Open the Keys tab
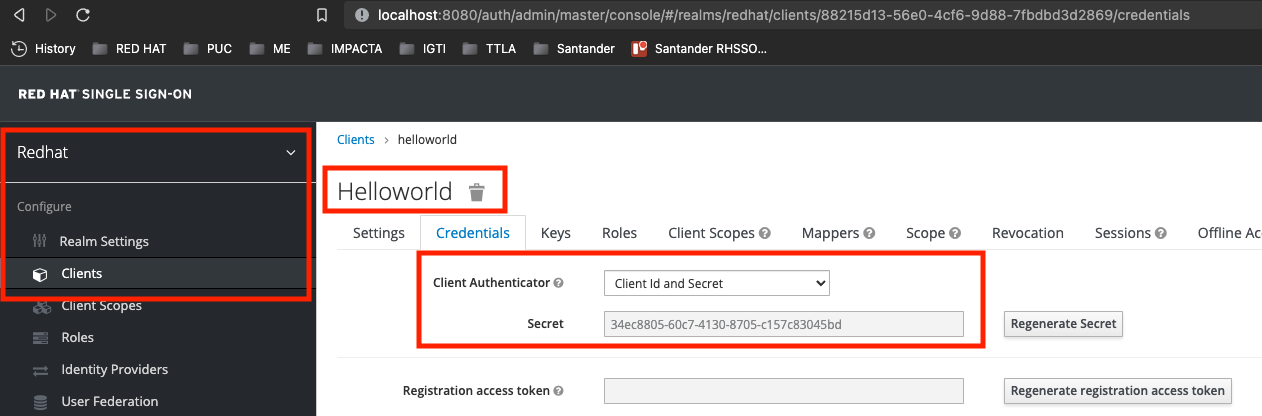This screenshot has height=416, width=1262. point(556,233)
